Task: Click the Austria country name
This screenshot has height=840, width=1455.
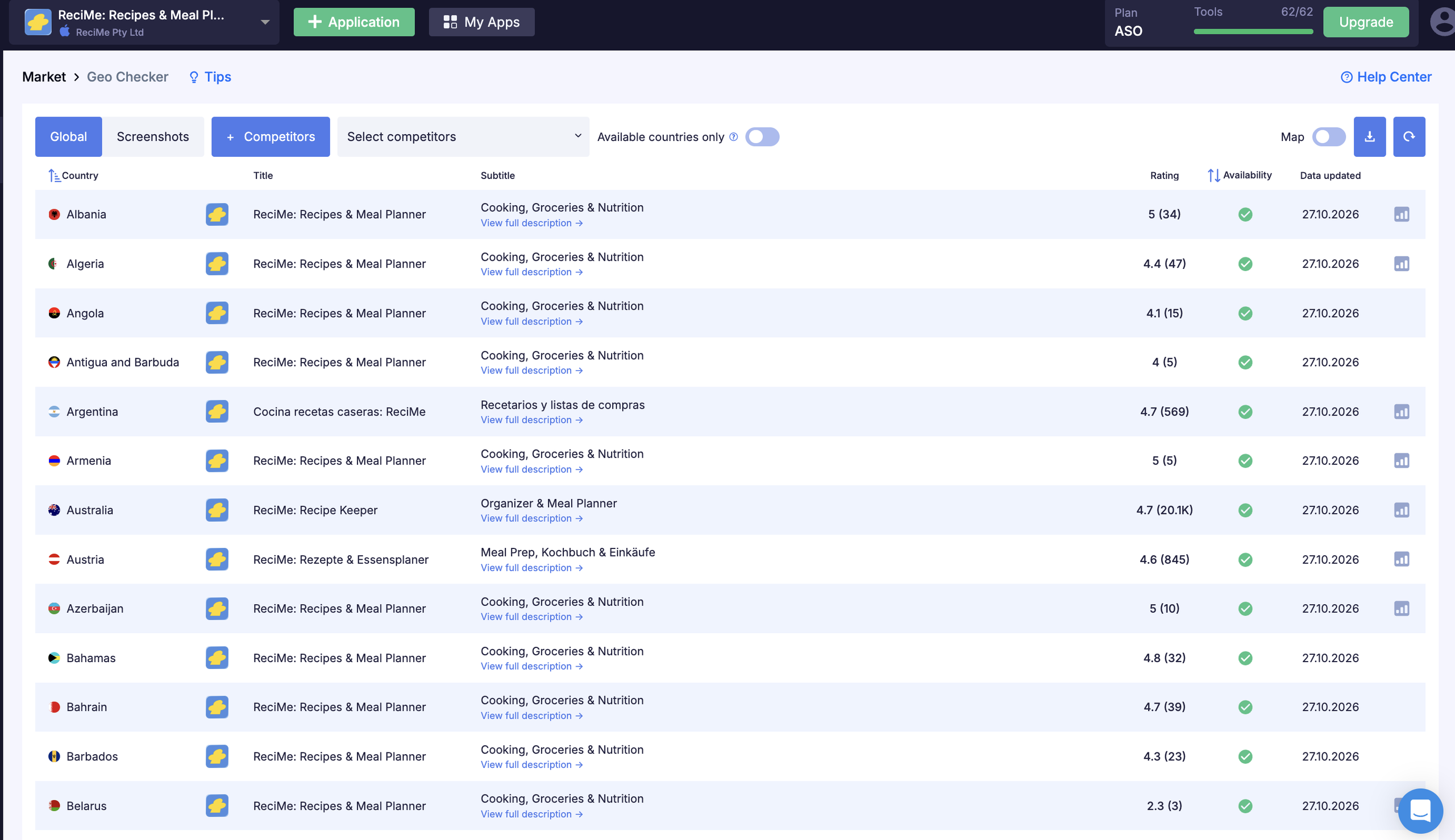Action: point(85,560)
